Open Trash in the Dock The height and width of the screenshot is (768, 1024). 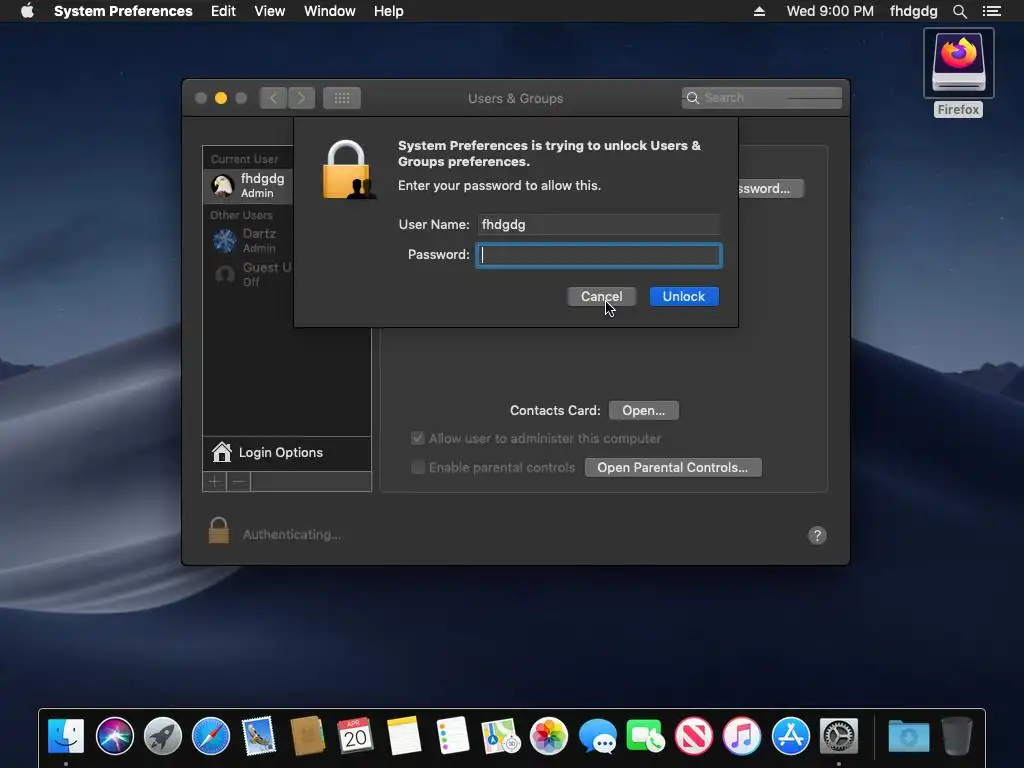[957, 736]
